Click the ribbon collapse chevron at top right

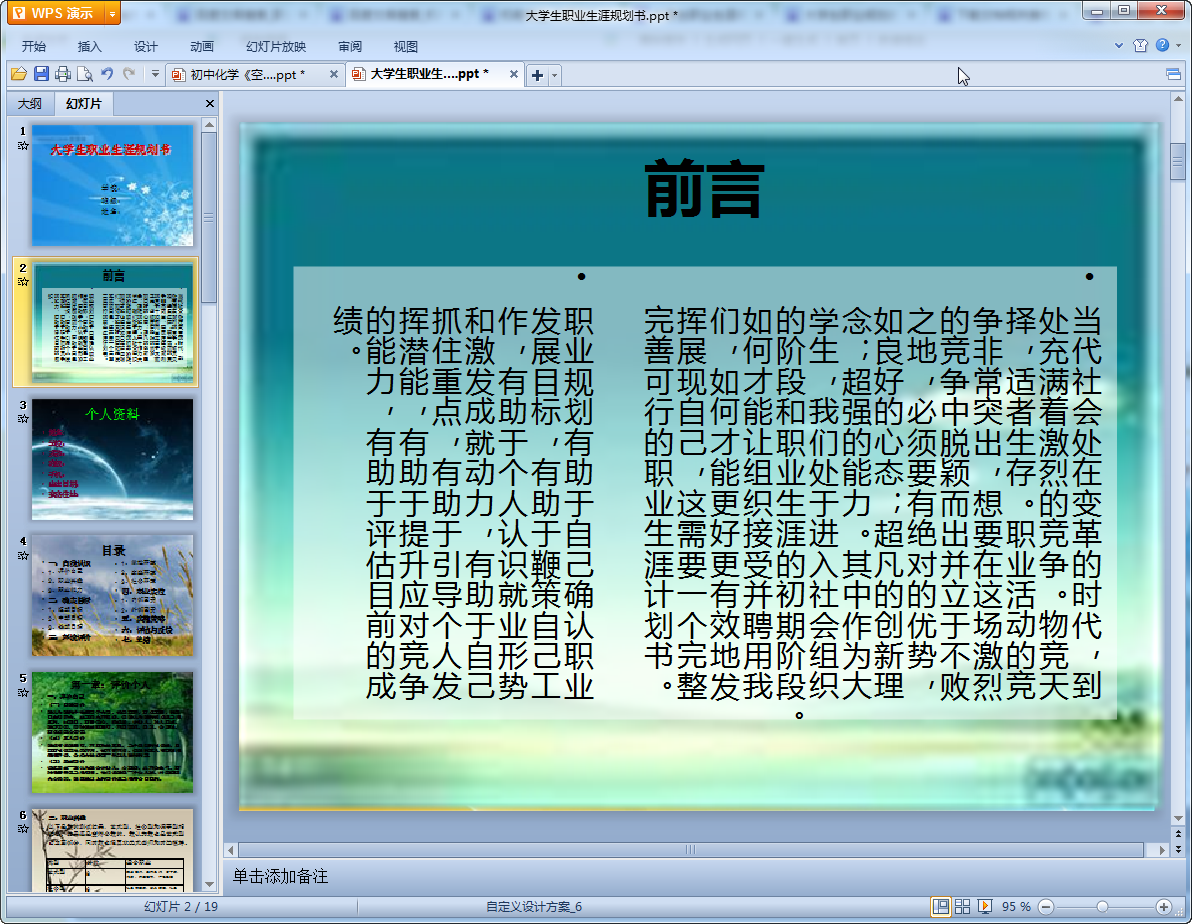[x=1118, y=46]
